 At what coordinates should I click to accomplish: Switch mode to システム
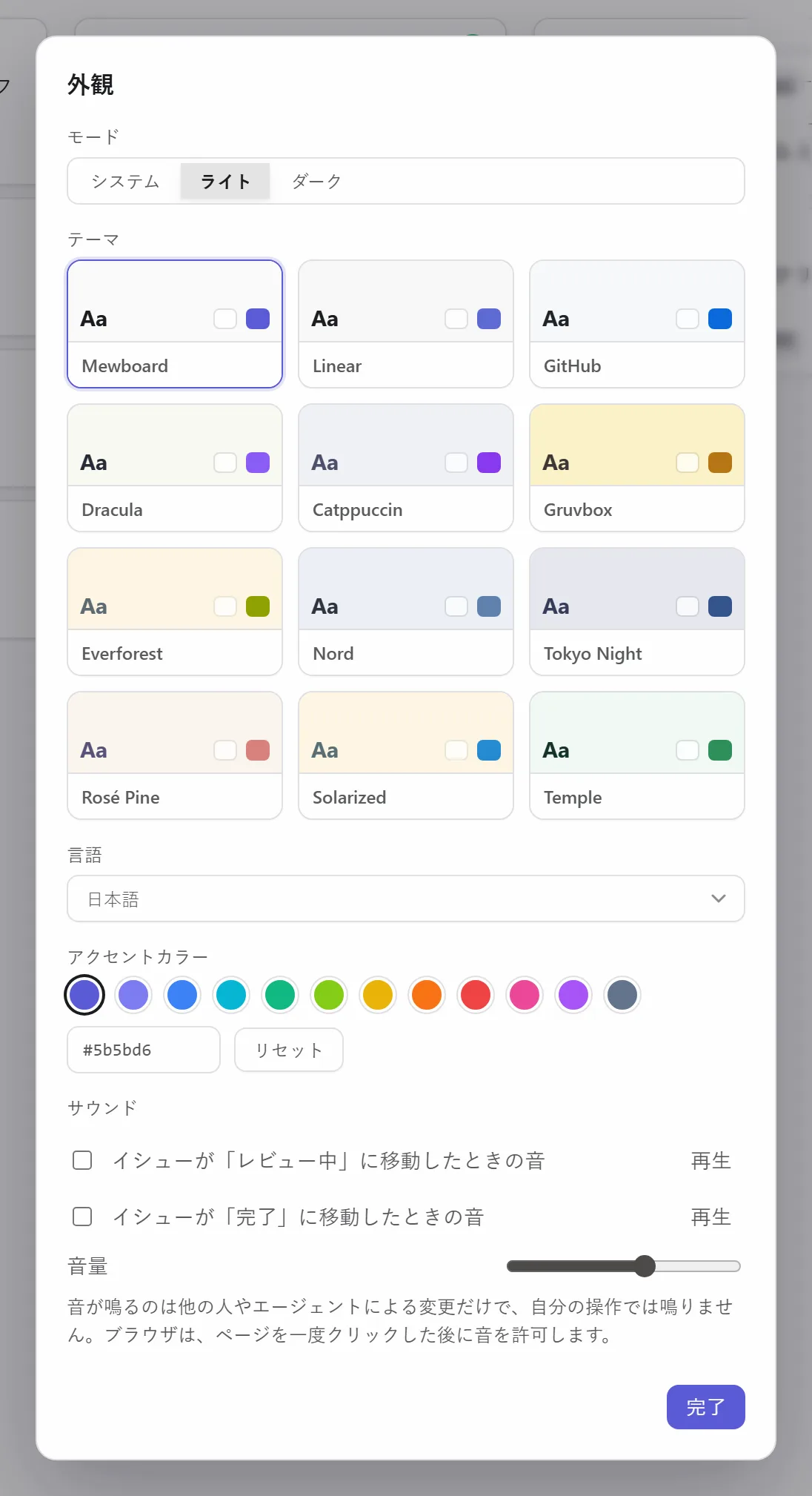click(125, 182)
